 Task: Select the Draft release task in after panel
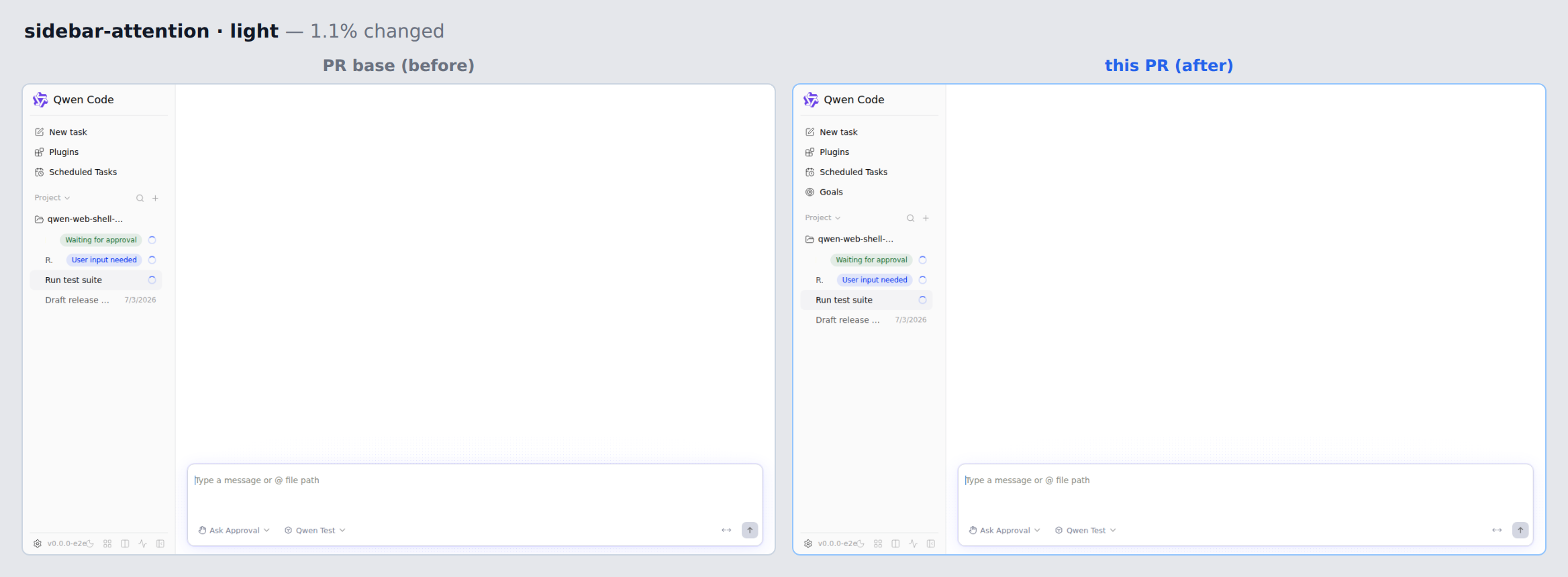(x=867, y=320)
